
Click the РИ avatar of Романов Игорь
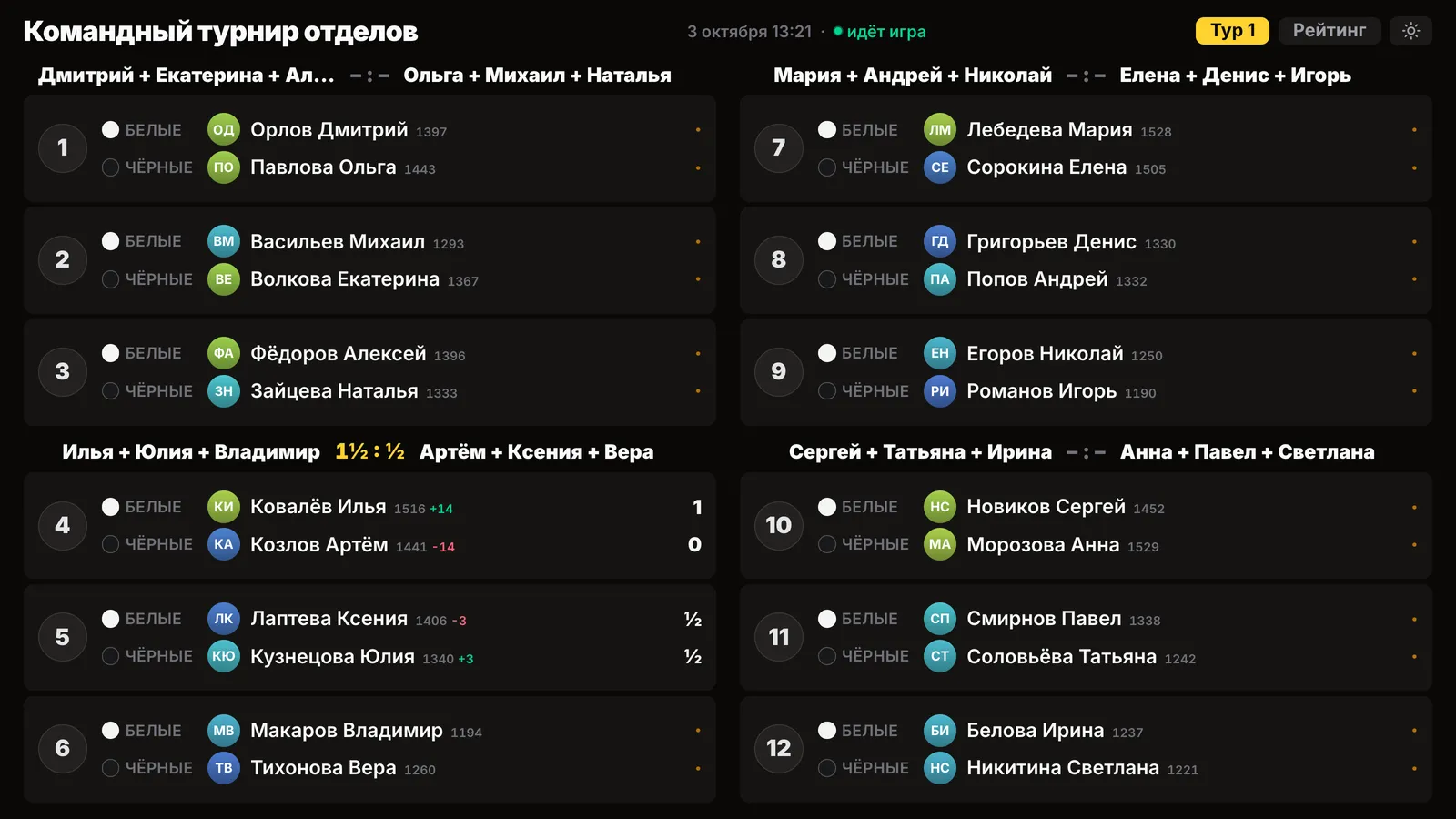pos(940,391)
